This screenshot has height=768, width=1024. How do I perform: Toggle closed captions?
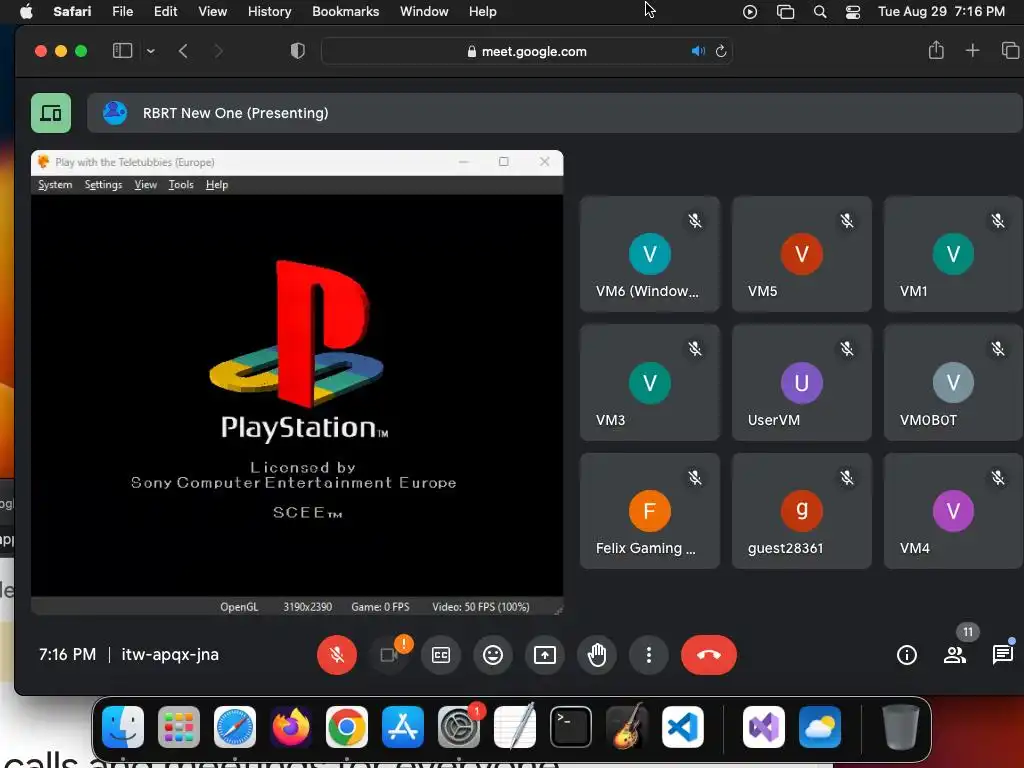tap(441, 654)
